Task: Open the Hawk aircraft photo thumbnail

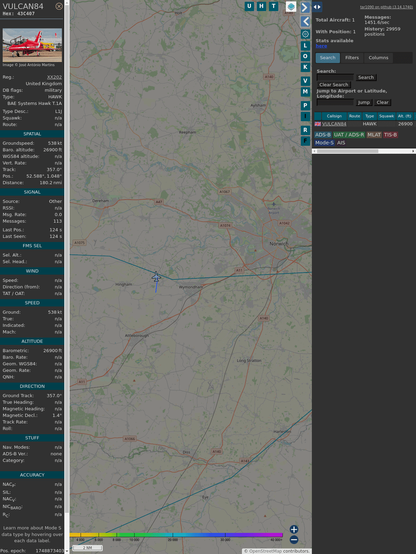Action: (x=32, y=45)
